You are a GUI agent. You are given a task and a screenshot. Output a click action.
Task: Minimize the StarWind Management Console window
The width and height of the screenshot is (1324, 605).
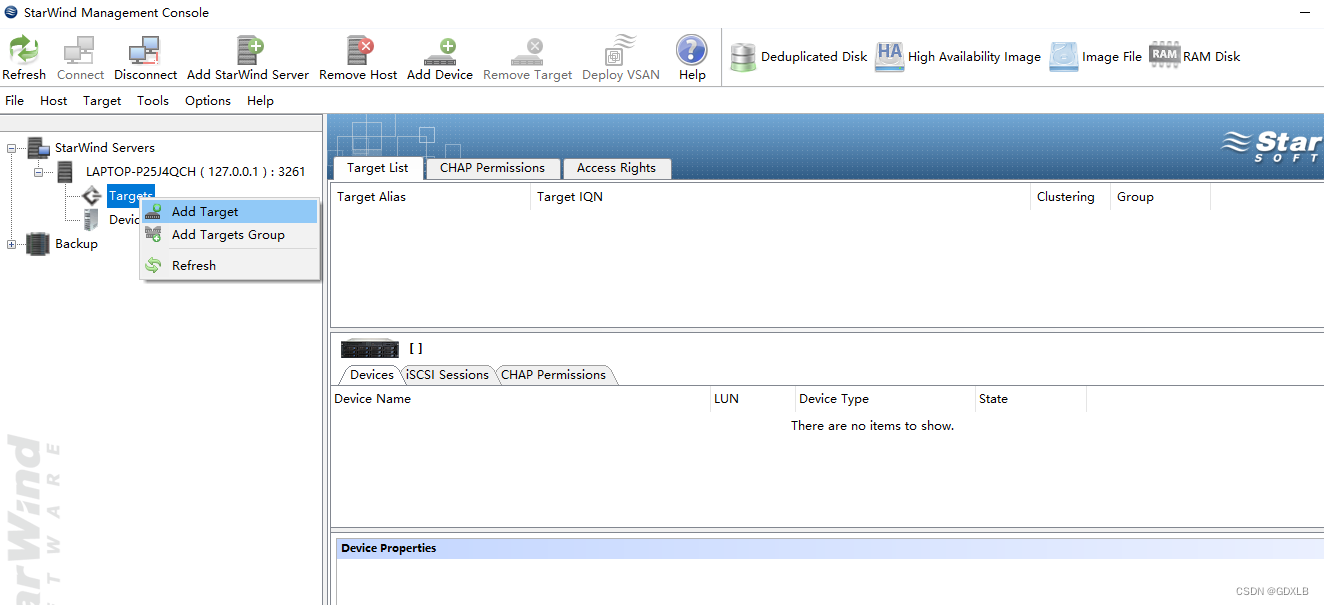coord(1305,13)
